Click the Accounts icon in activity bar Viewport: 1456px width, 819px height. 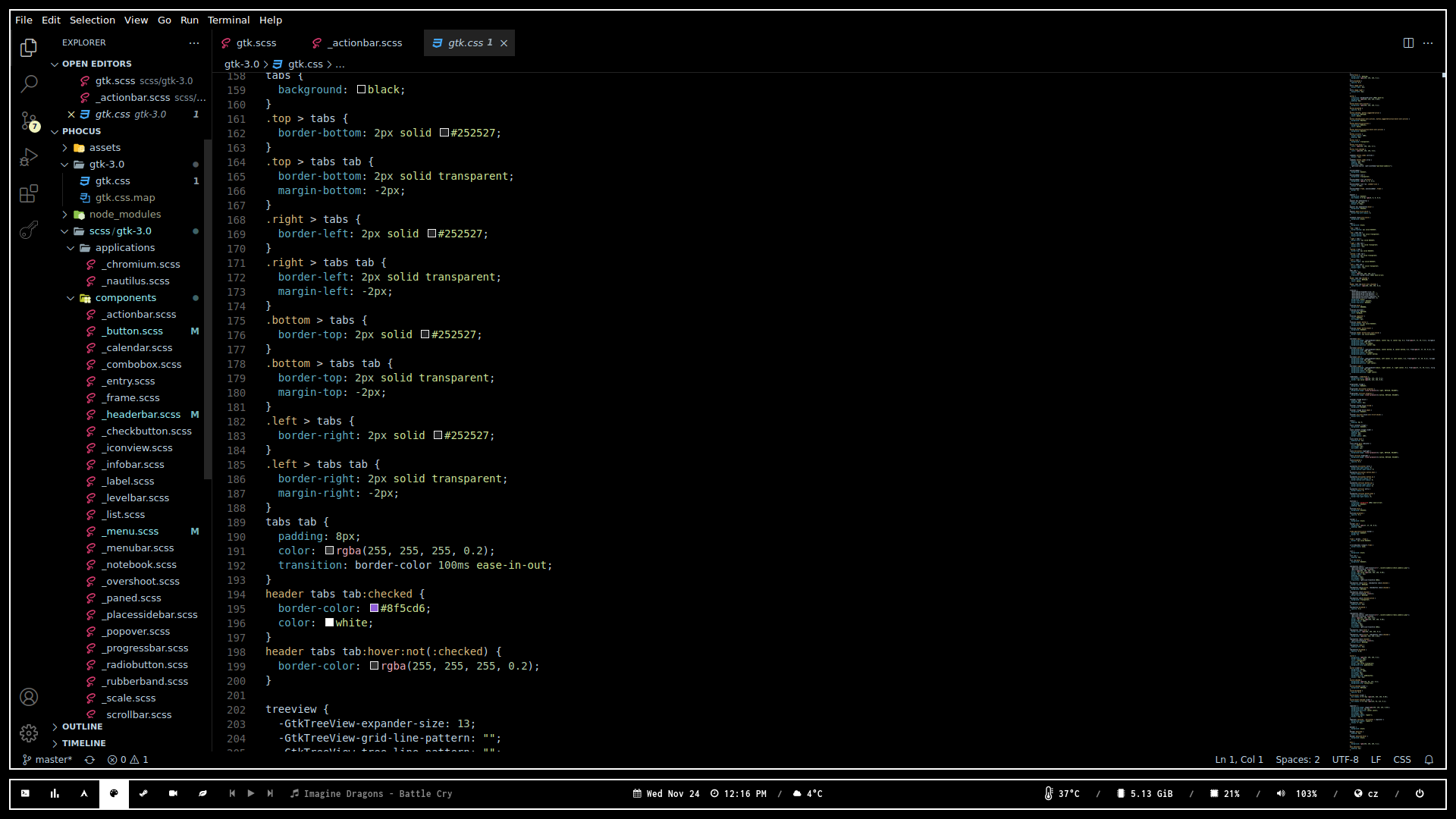(x=29, y=697)
